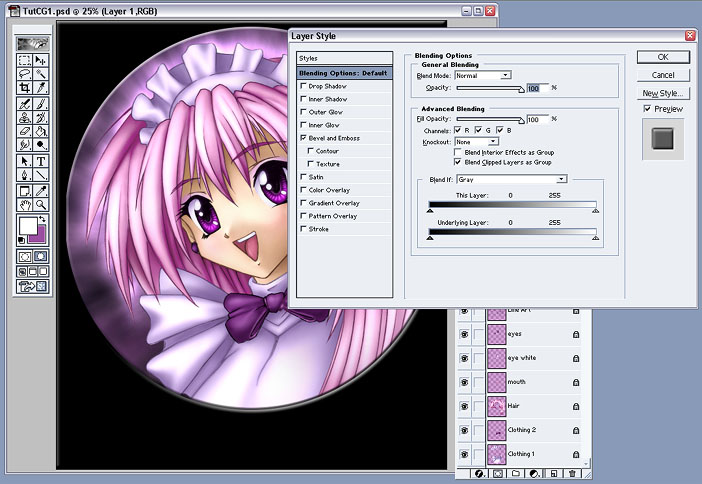Screen dimensions: 702x484
Task: Select the Airbrush tool
Action: point(24,104)
